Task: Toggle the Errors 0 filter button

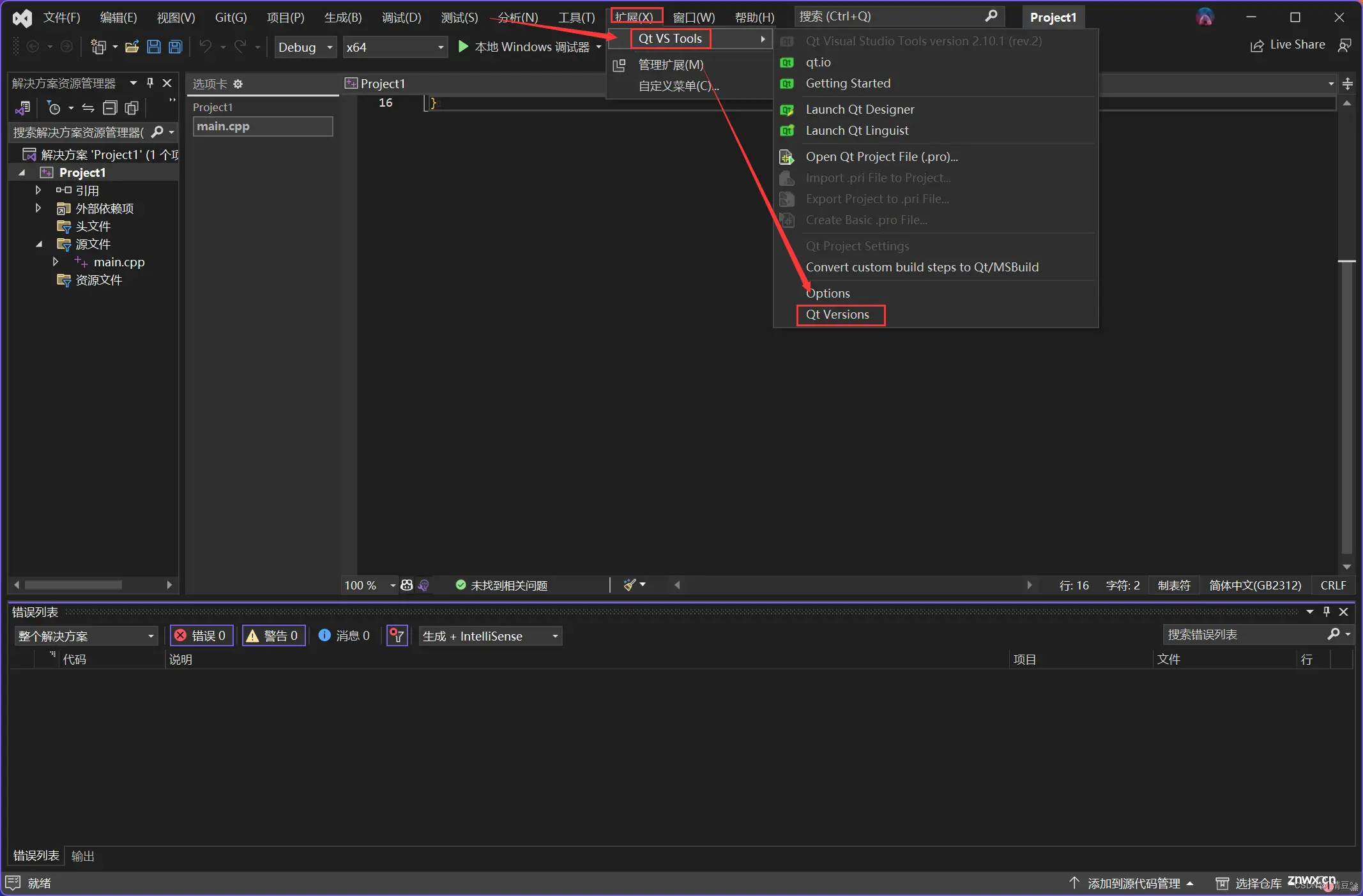Action: pos(202,635)
